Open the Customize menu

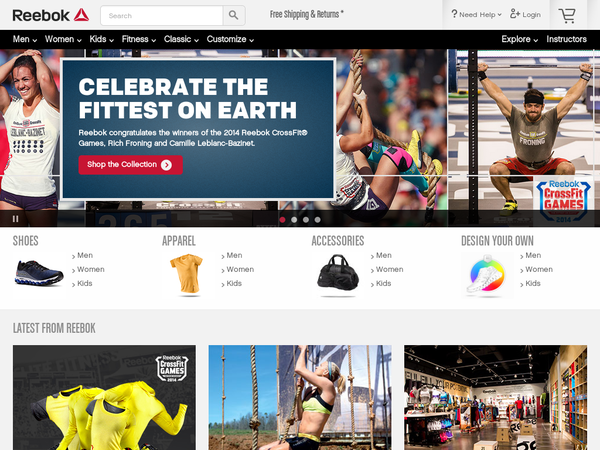(x=230, y=39)
